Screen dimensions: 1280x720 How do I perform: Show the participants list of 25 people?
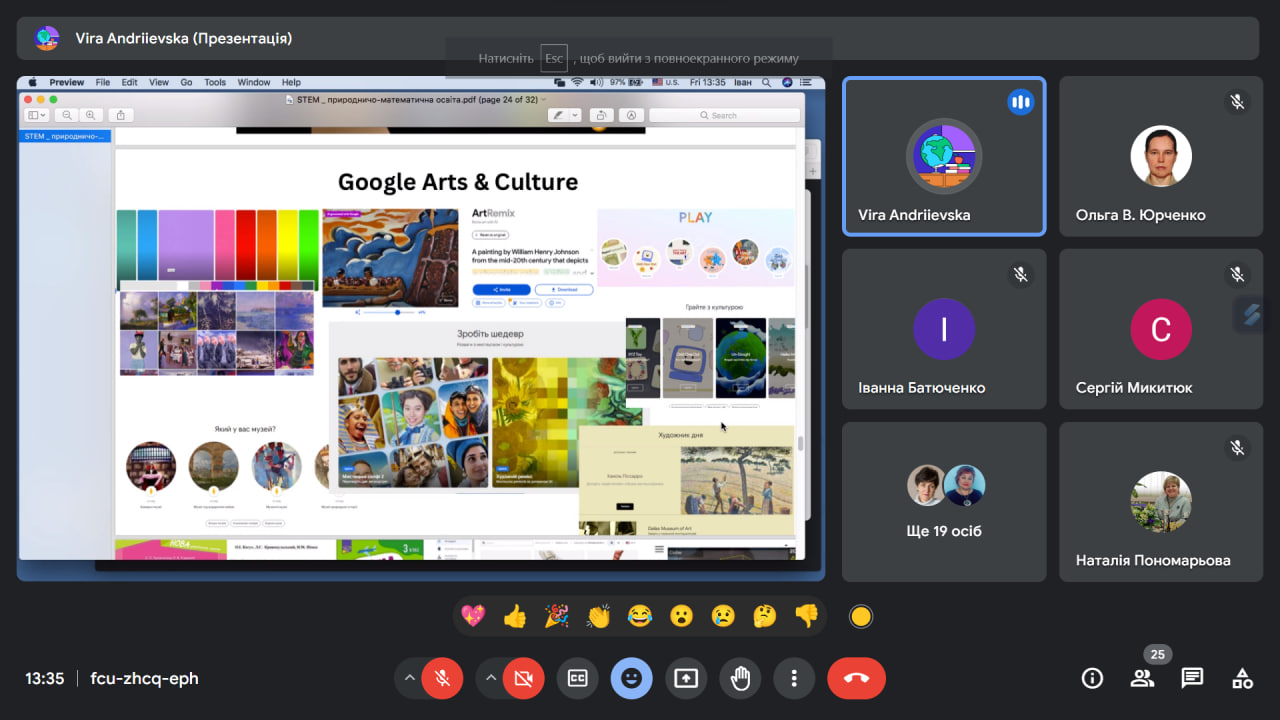1142,678
